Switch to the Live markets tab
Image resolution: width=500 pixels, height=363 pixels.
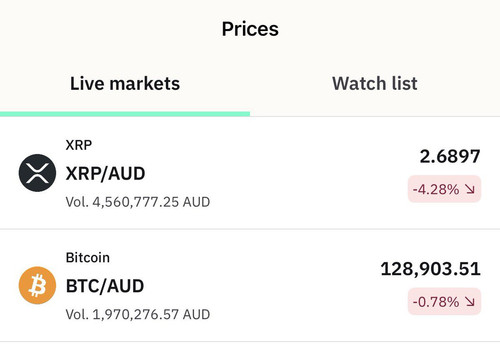[125, 83]
